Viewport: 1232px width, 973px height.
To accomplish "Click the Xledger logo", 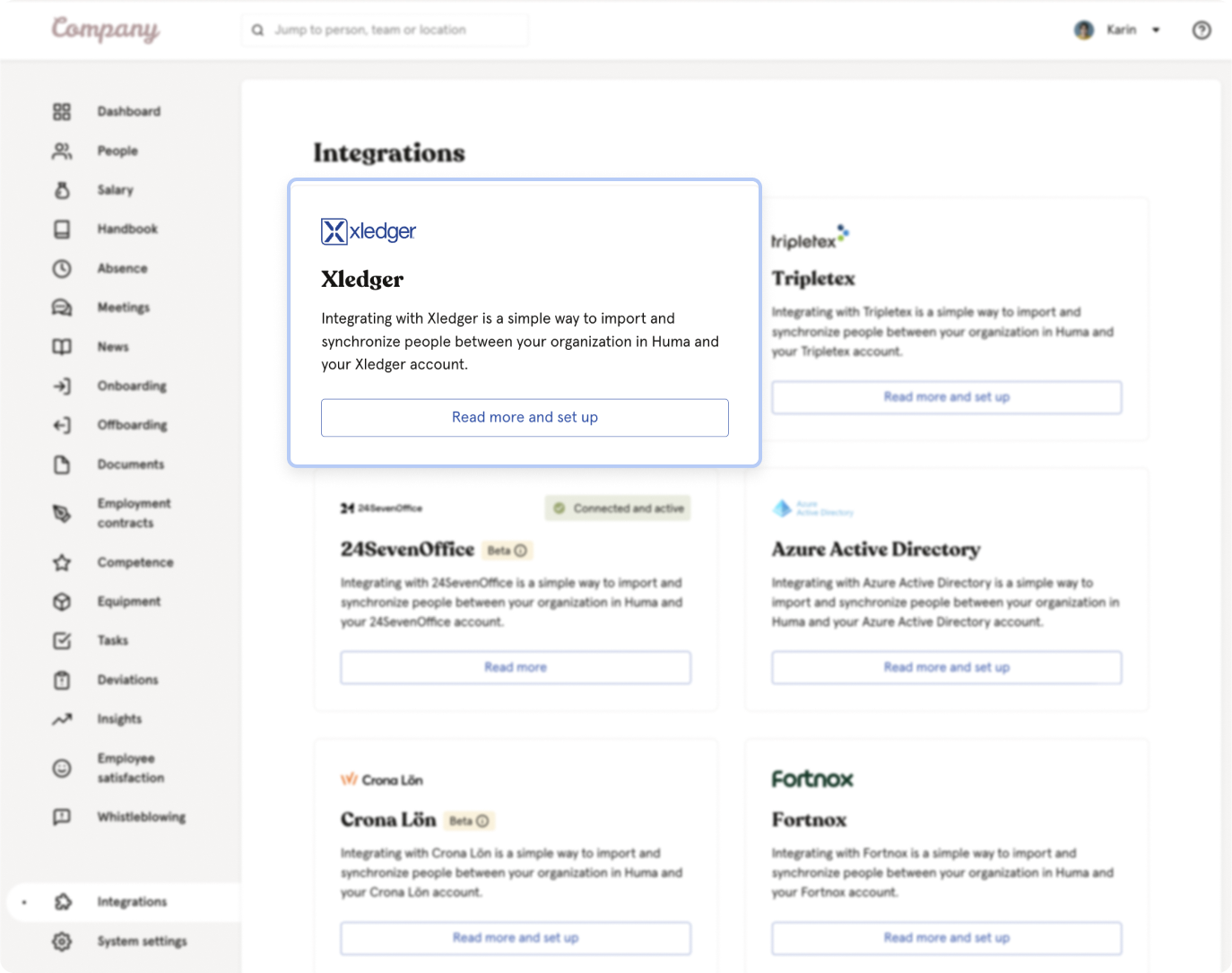I will [x=369, y=231].
